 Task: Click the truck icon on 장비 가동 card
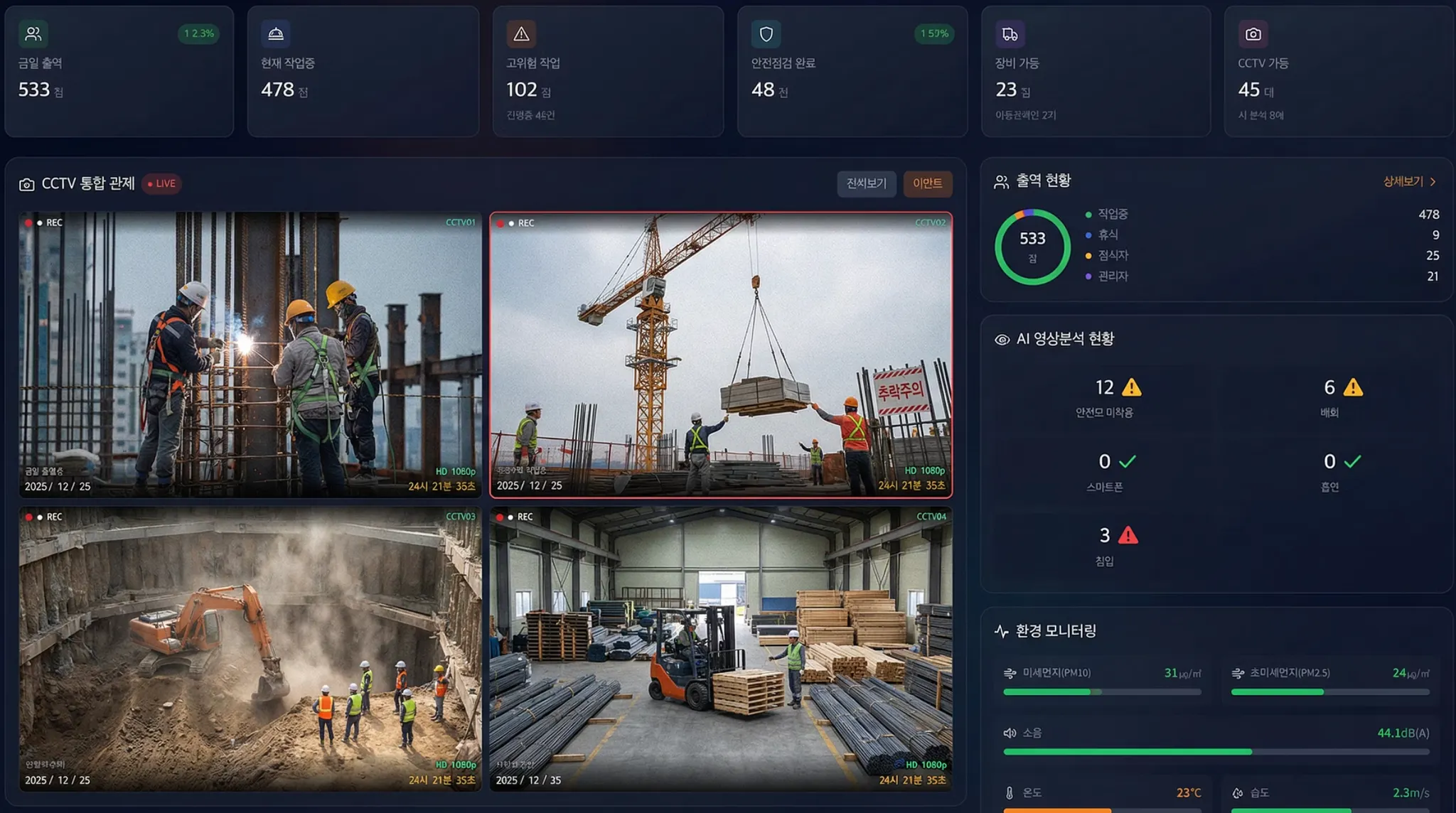pyautogui.click(x=1010, y=33)
